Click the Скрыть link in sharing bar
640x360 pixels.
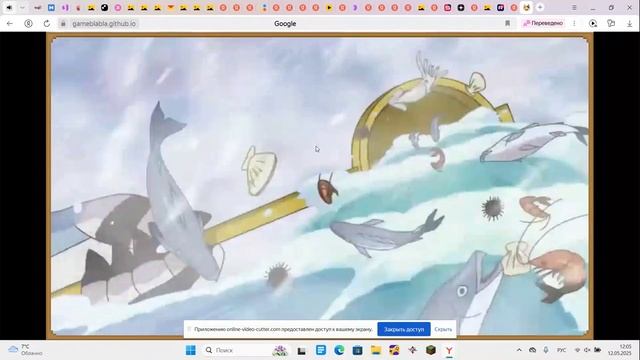coord(443,329)
